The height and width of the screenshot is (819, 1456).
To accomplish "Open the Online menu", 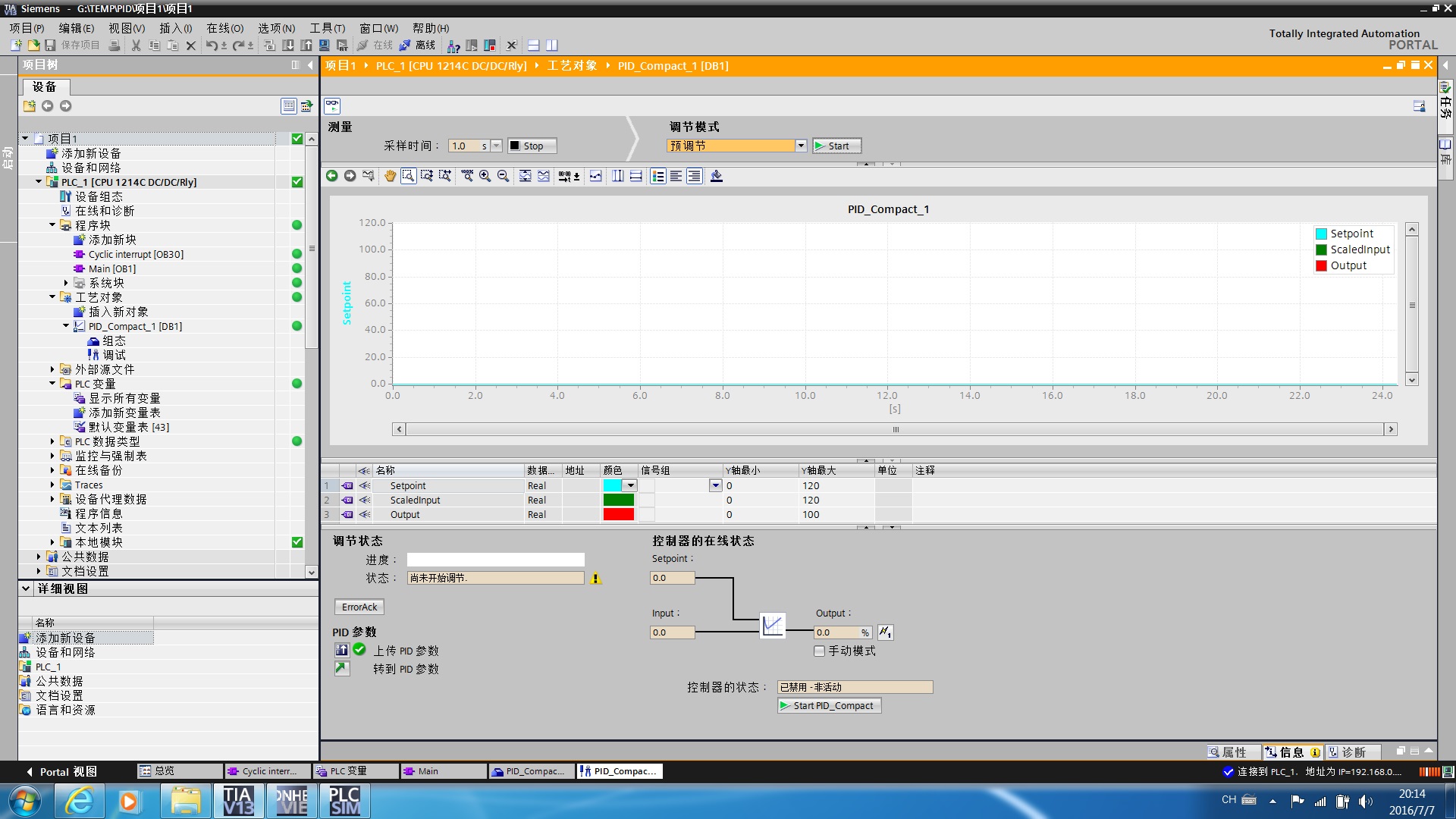I will point(224,28).
